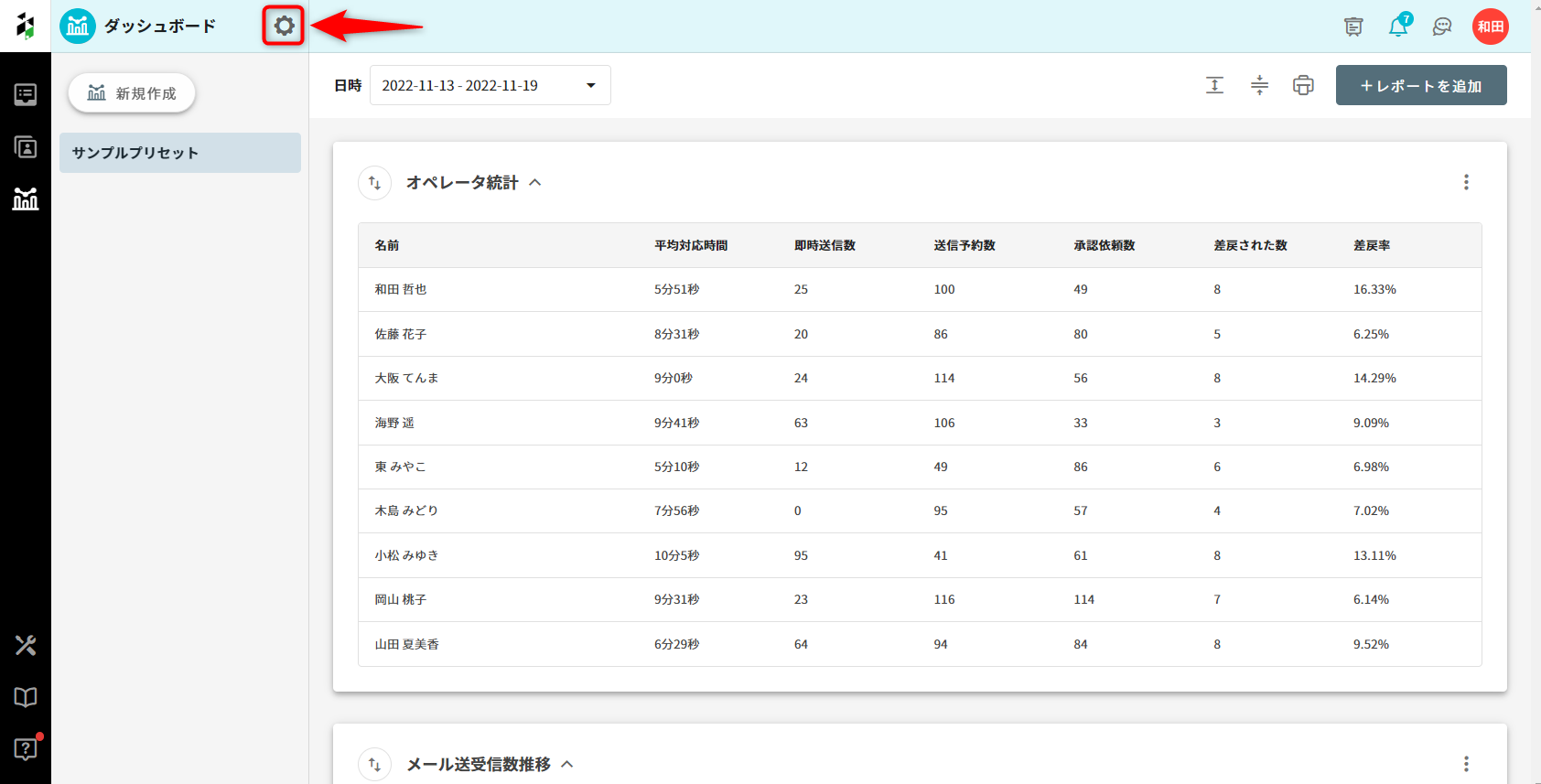Open オペレータ統計 three-dot options menu
The image size is (1541, 784).
(x=1466, y=182)
